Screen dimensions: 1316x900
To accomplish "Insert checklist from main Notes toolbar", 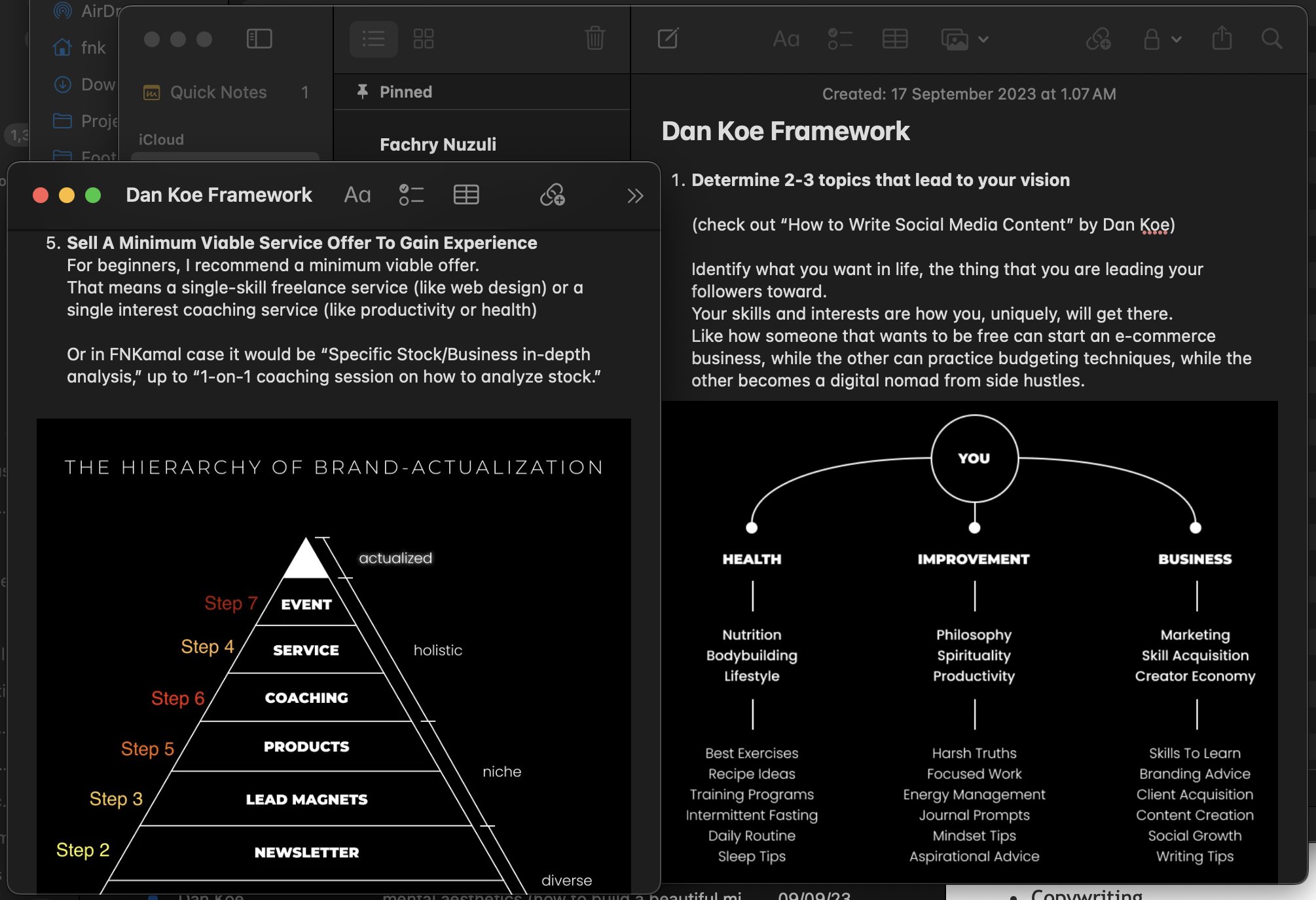I will (839, 39).
